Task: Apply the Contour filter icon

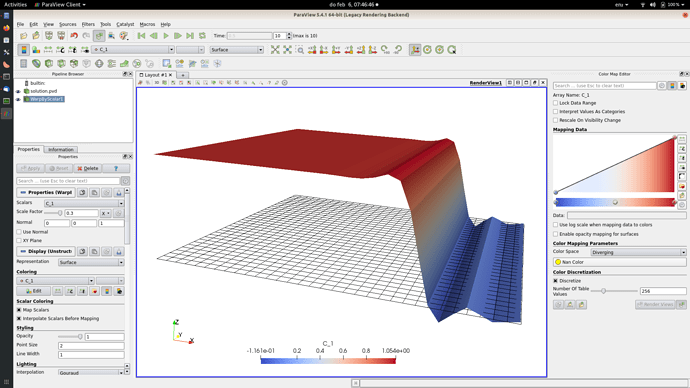Action: point(36,64)
